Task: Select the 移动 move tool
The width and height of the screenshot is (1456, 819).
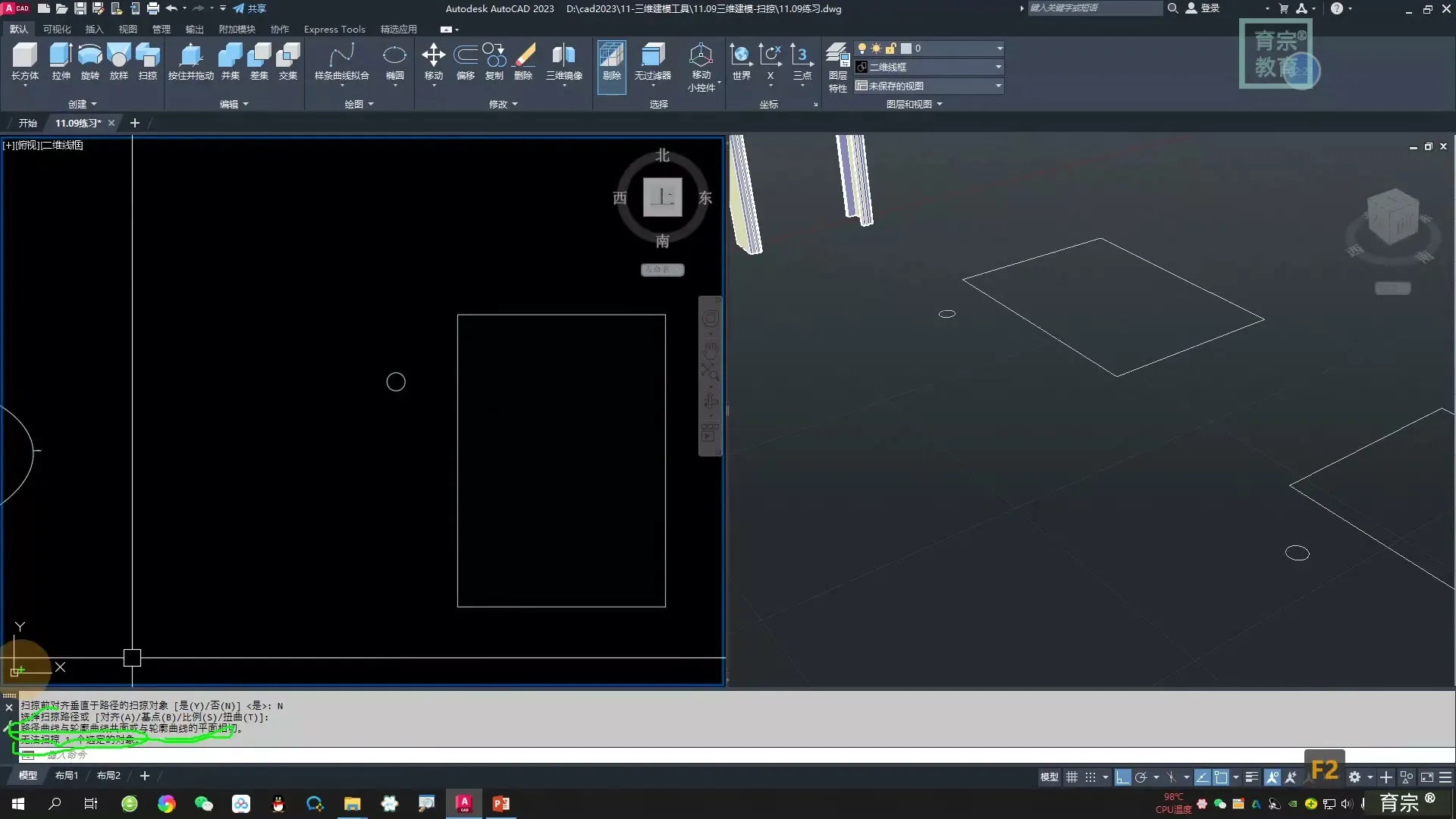Action: pyautogui.click(x=433, y=56)
